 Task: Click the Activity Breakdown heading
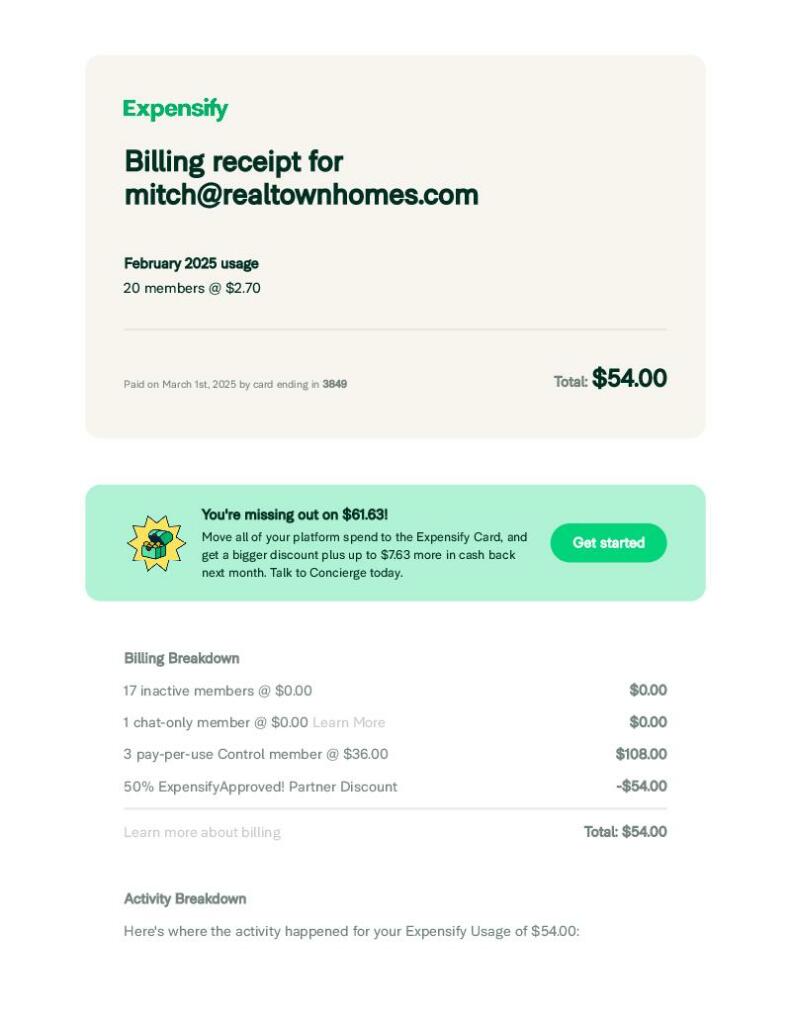point(185,899)
